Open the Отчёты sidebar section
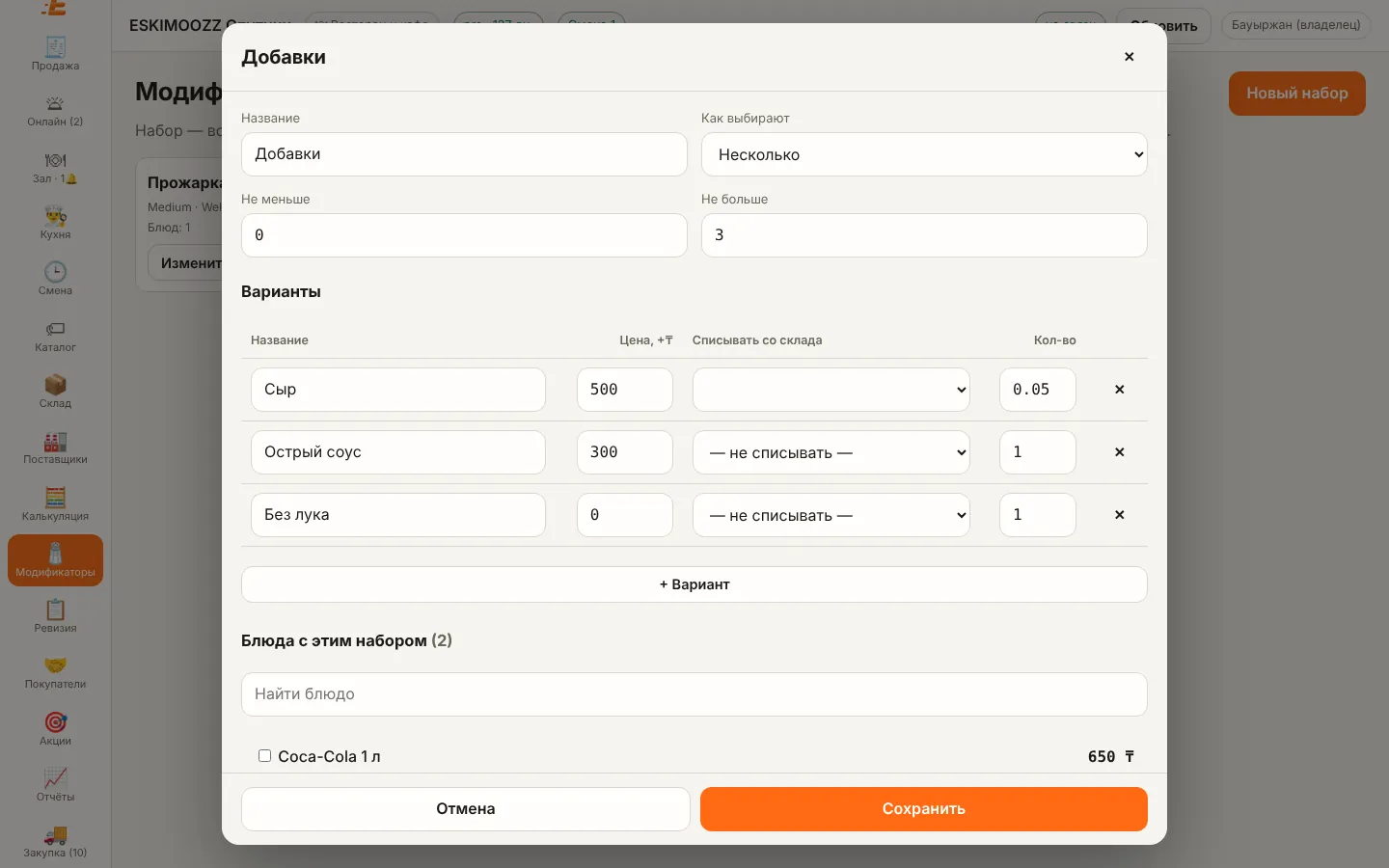The image size is (1389, 868). click(55, 784)
